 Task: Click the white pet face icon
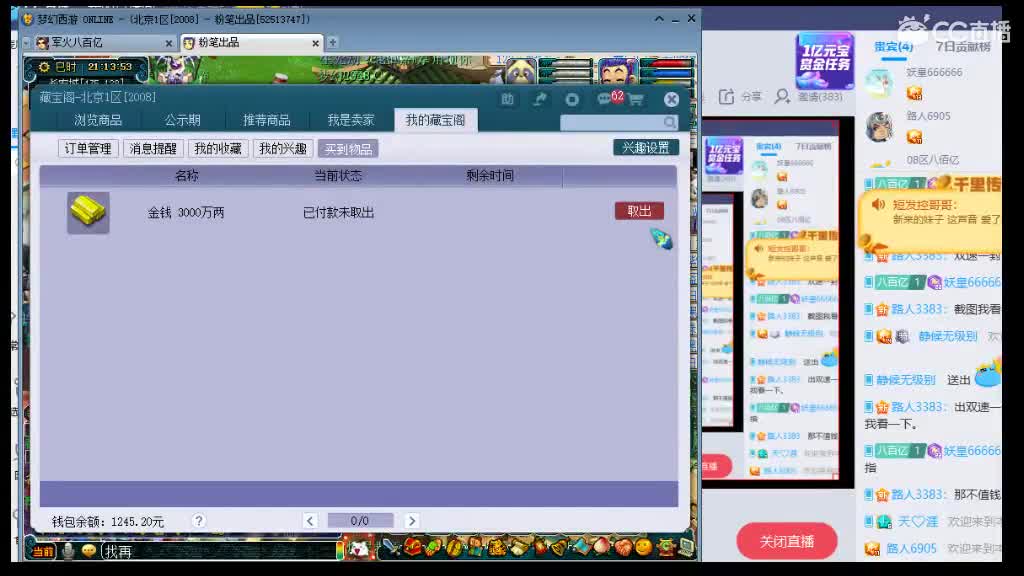click(x=359, y=549)
